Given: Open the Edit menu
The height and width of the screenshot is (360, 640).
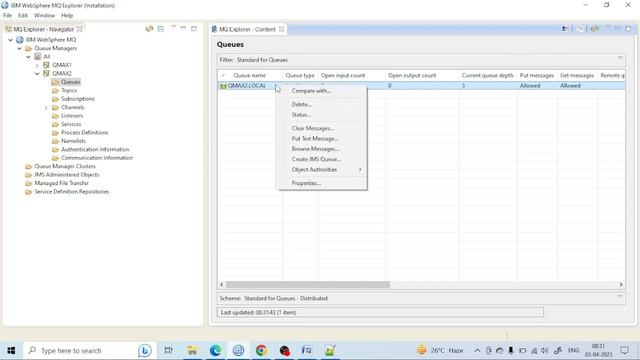Looking at the screenshot, I should 23,15.
